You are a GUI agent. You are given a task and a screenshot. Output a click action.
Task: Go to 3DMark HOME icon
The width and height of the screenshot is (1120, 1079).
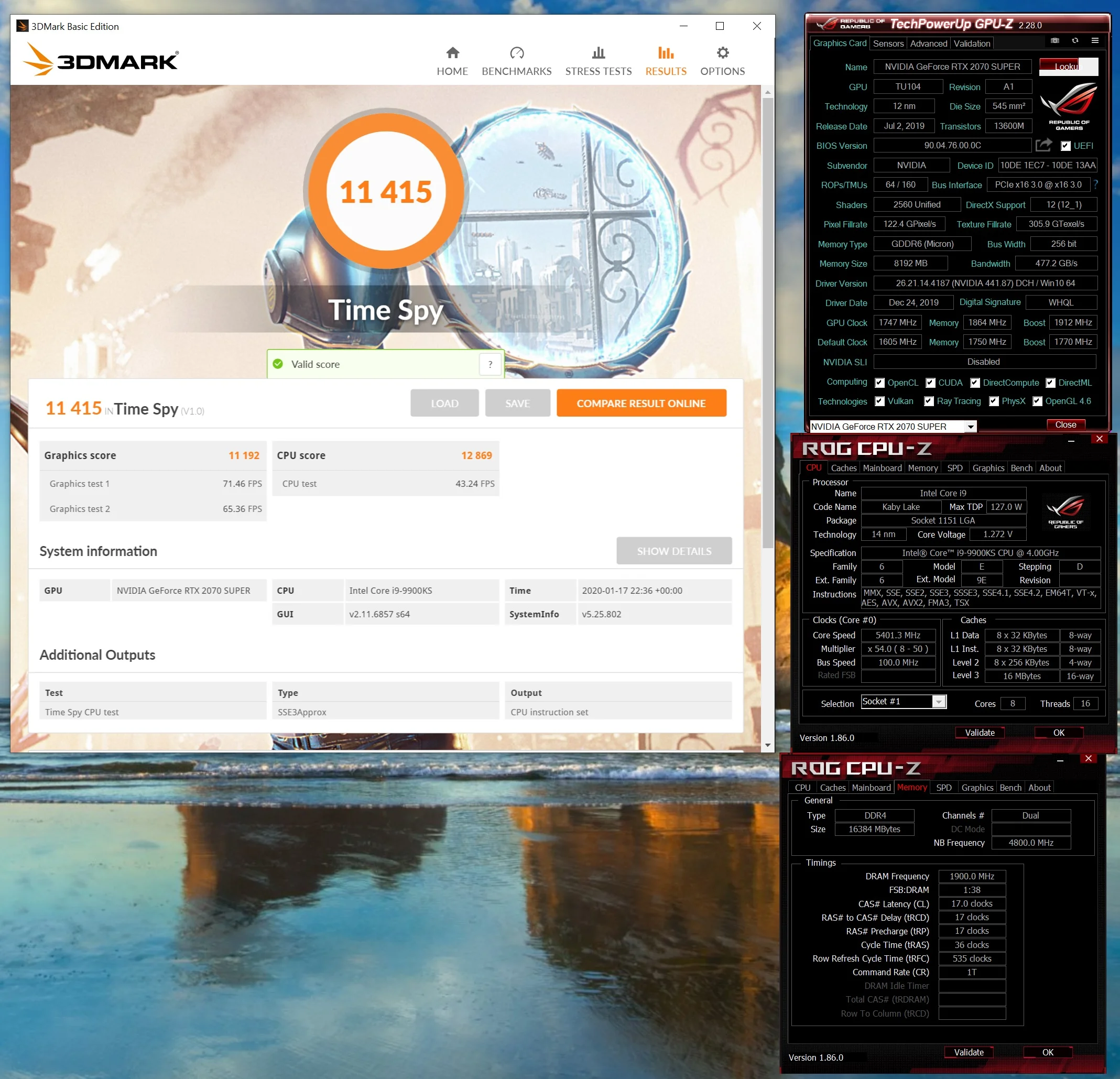pyautogui.click(x=453, y=53)
